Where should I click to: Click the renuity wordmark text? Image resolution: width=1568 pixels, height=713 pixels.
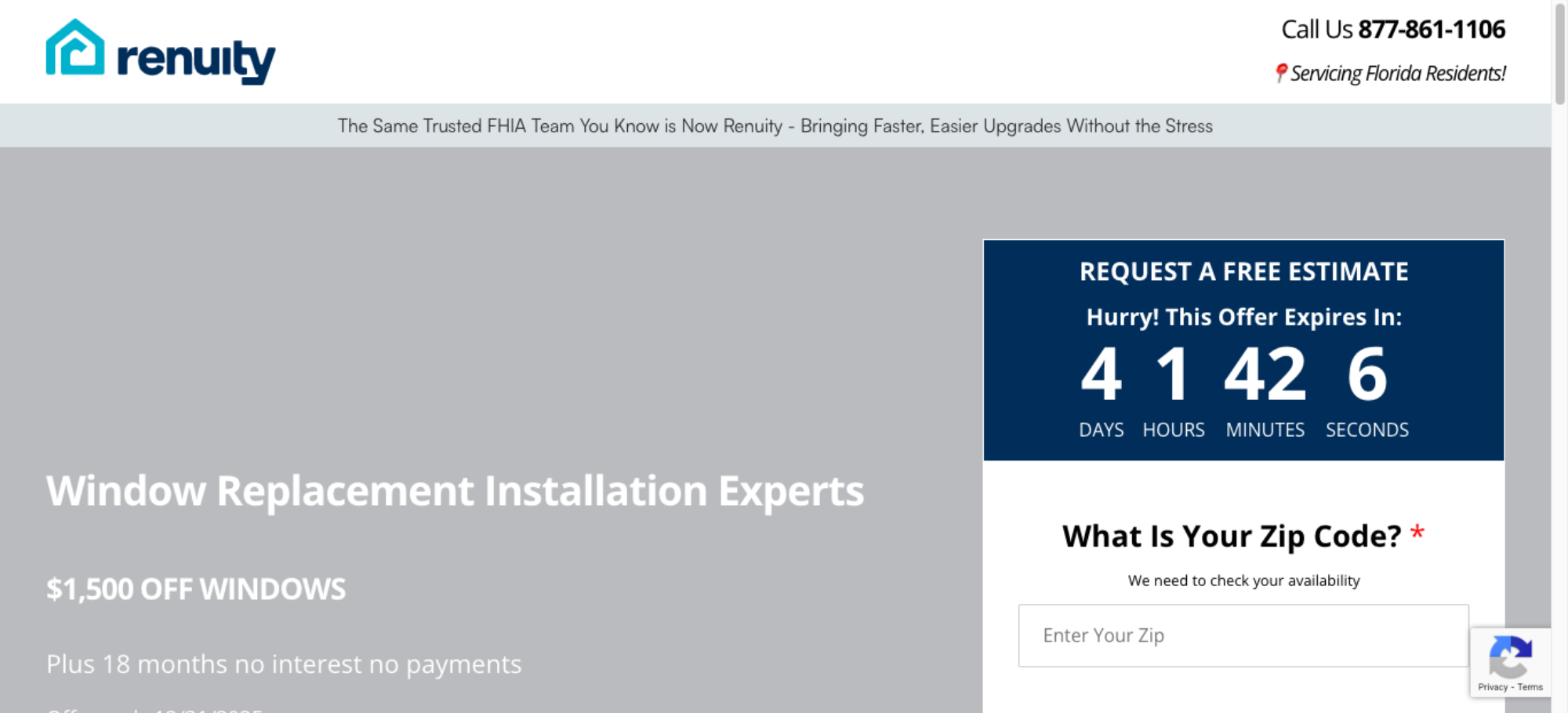[196, 59]
